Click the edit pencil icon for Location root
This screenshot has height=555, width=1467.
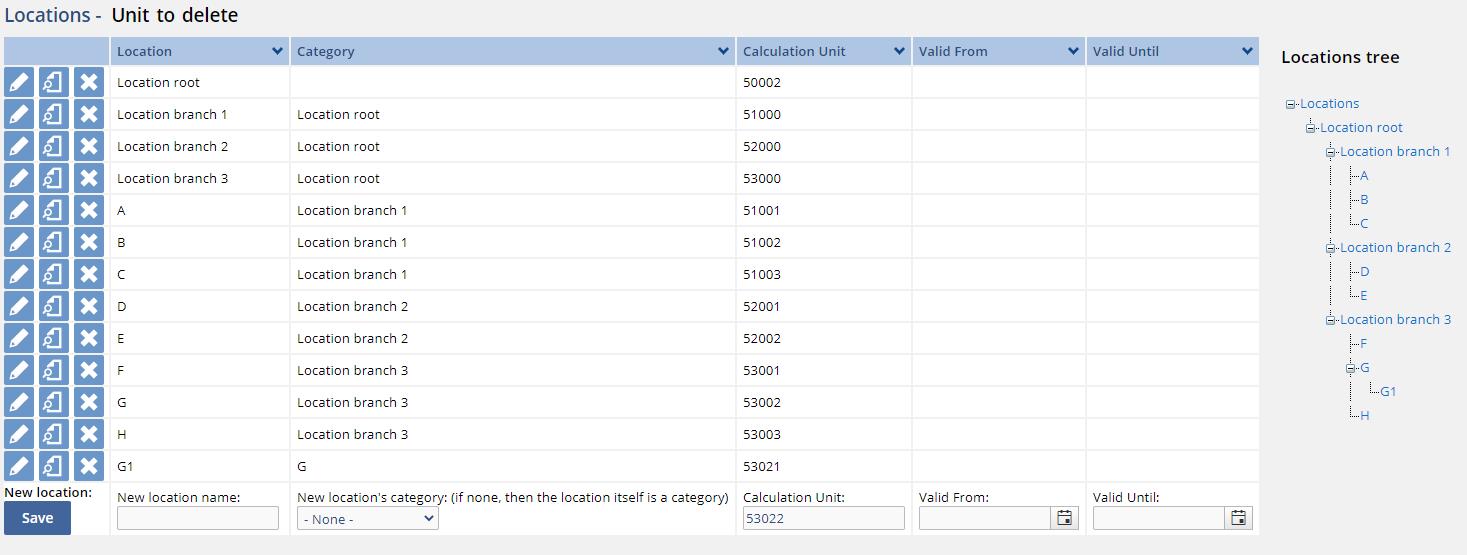point(19,83)
